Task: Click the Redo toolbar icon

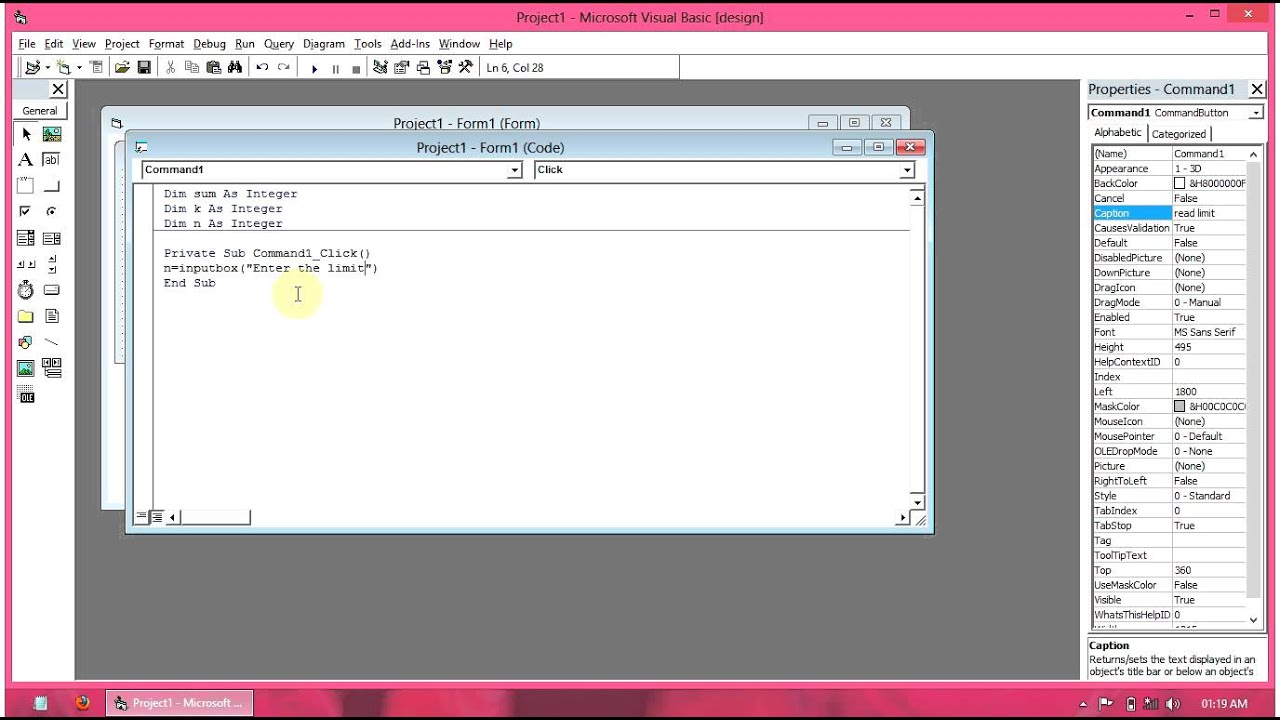Action: pyautogui.click(x=284, y=67)
